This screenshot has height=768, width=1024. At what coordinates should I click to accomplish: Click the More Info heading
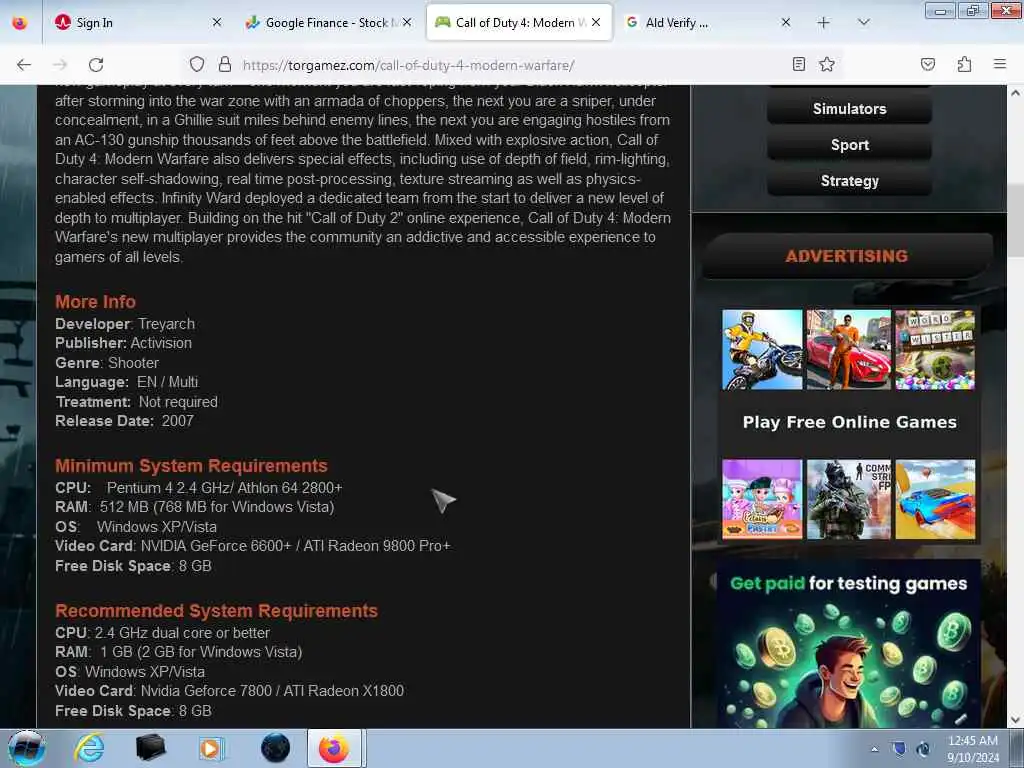(x=95, y=302)
